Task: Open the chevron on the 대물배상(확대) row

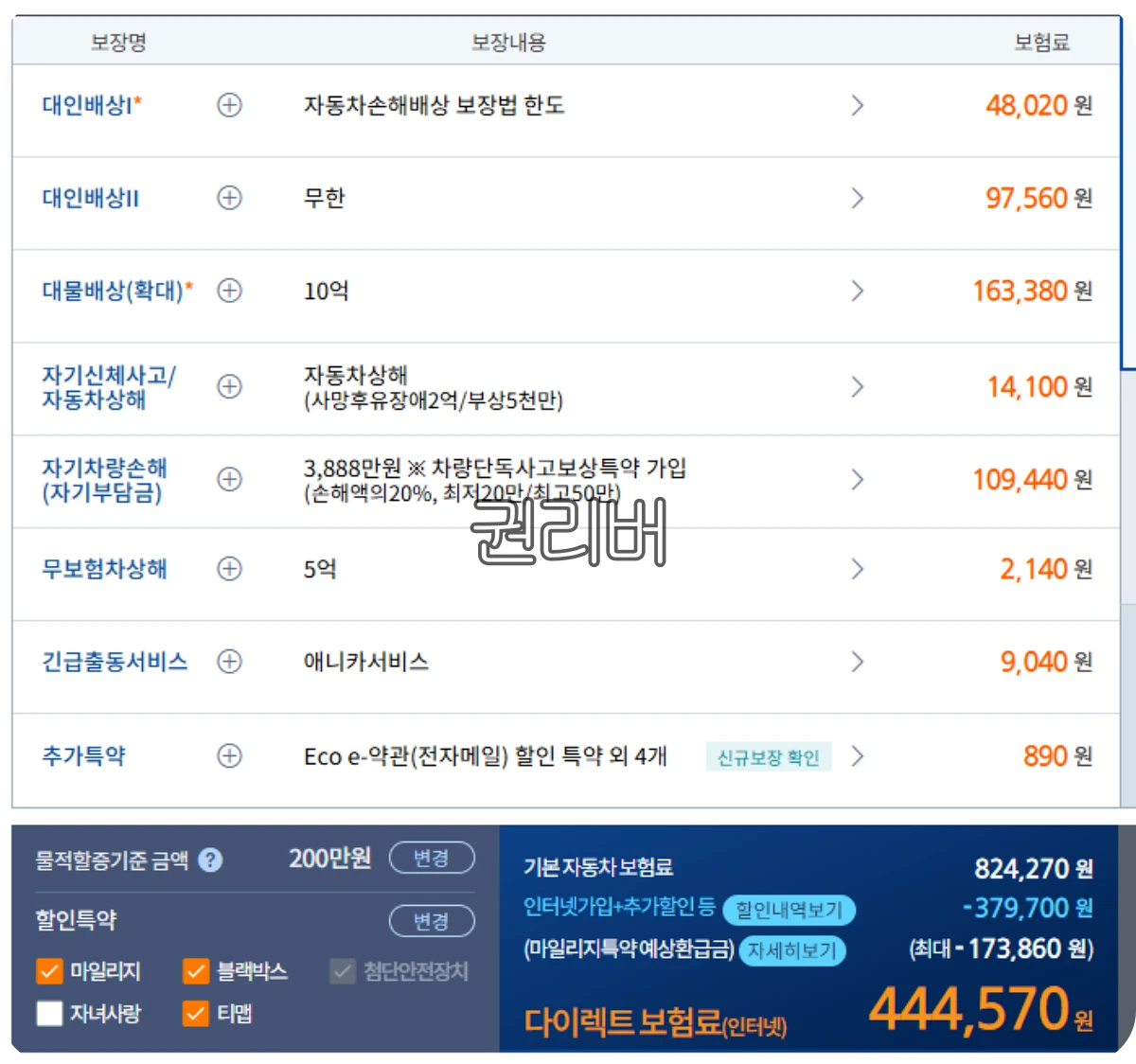Action: coord(858,292)
